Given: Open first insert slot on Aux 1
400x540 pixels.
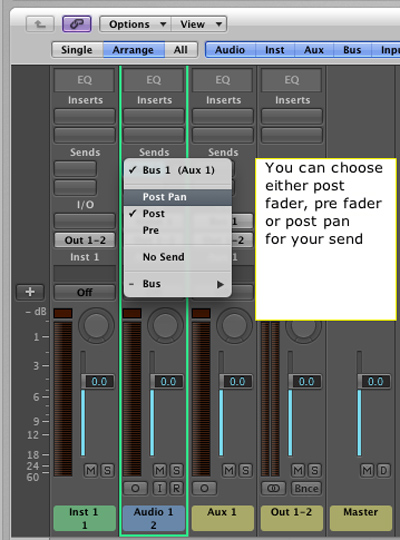Looking at the screenshot, I should click(223, 116).
